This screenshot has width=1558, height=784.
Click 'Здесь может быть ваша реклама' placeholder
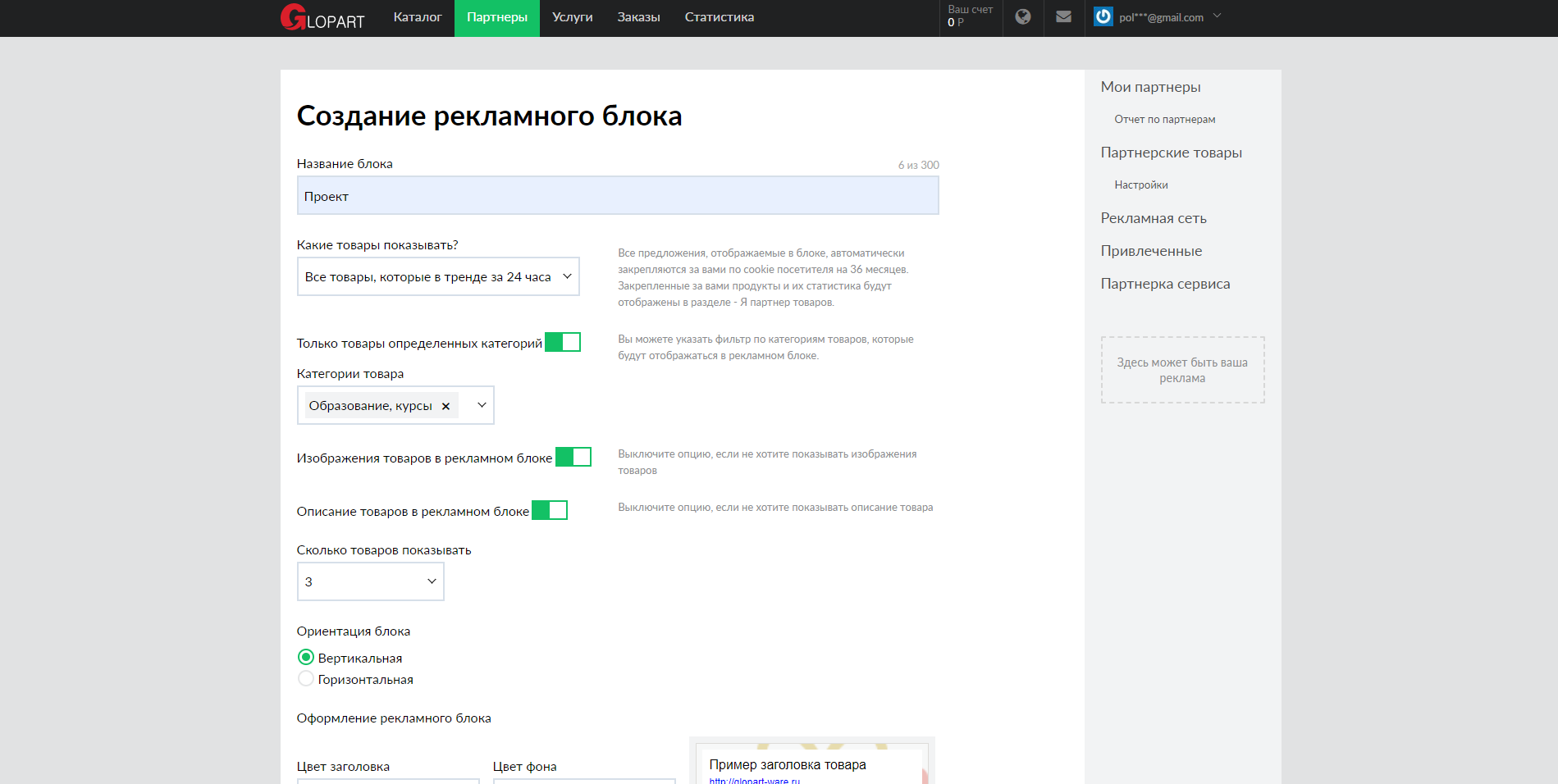tap(1182, 370)
